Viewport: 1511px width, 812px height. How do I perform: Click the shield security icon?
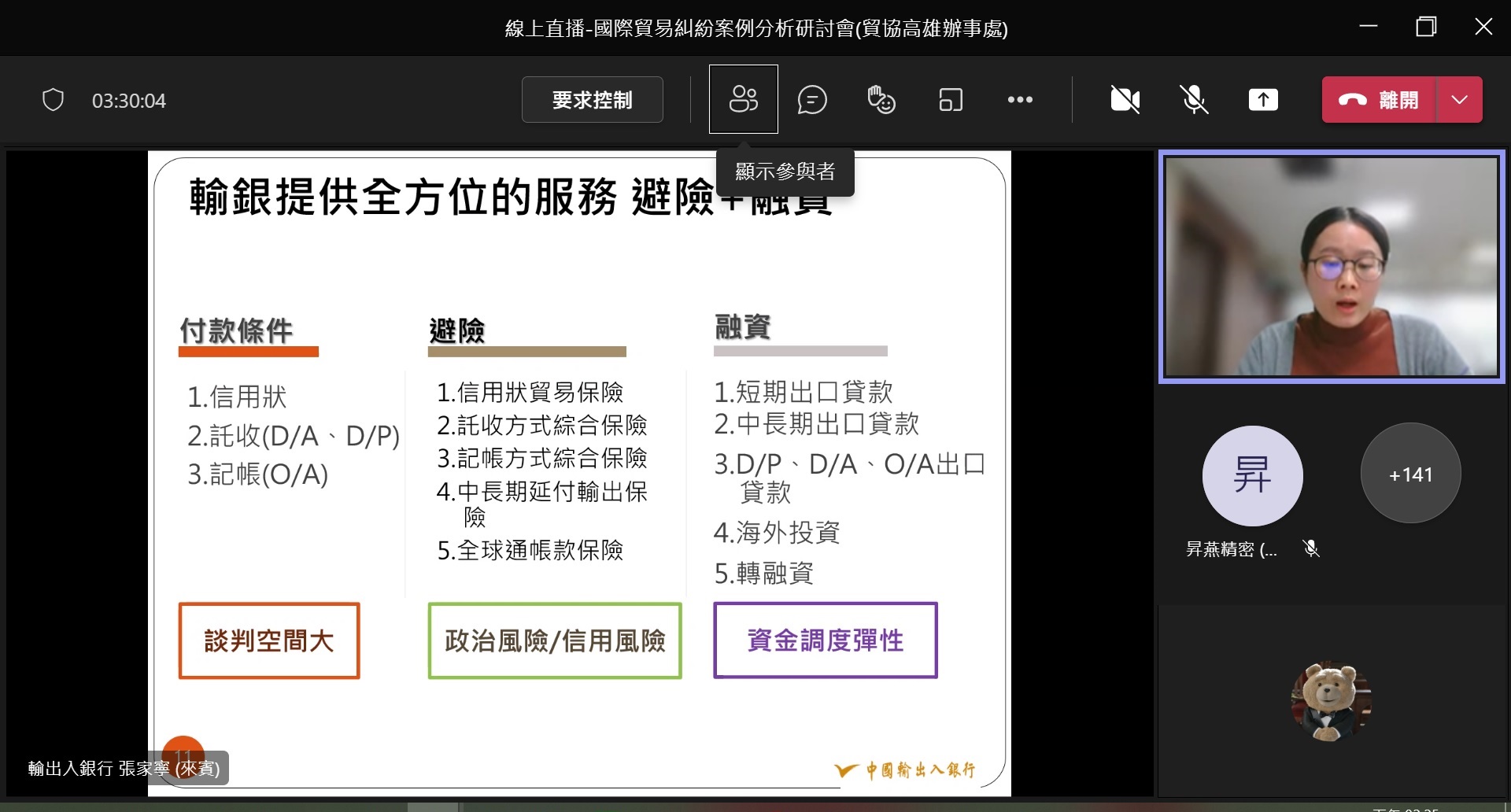(x=53, y=100)
